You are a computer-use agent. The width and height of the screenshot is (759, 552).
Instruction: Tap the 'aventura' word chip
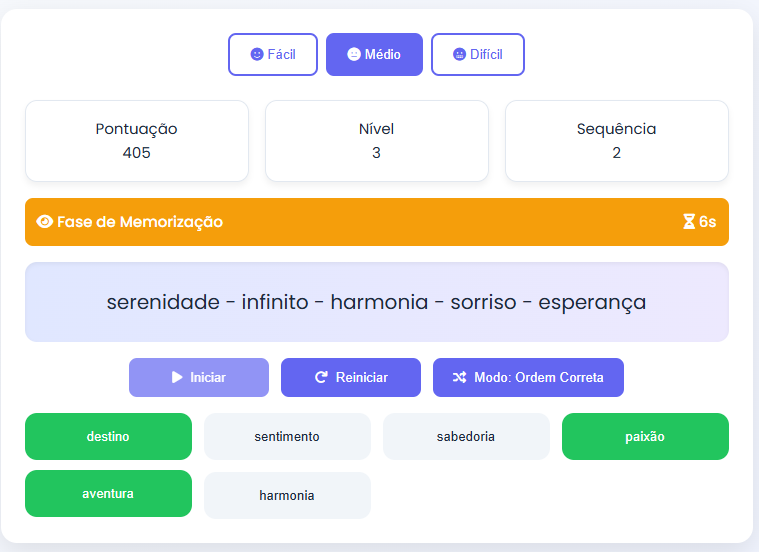tap(108, 493)
